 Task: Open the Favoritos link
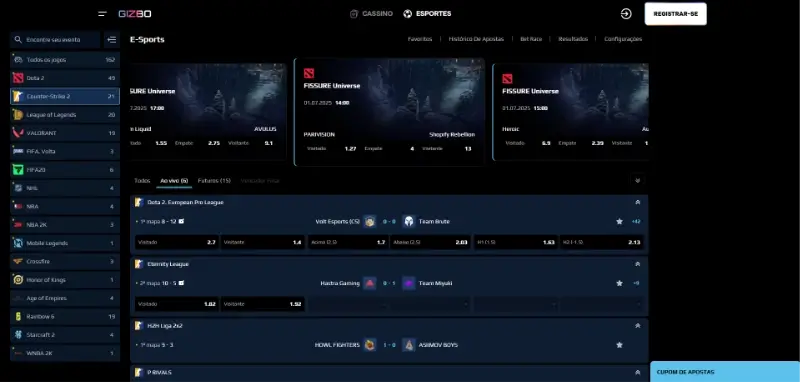(x=420, y=39)
